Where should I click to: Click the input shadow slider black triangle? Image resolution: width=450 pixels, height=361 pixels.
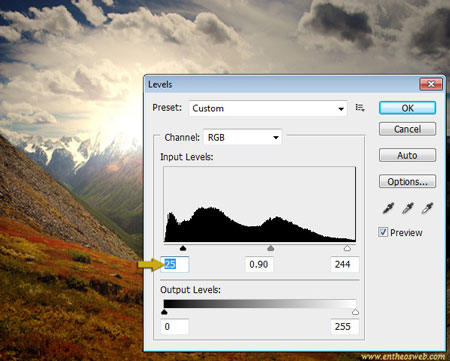183,248
